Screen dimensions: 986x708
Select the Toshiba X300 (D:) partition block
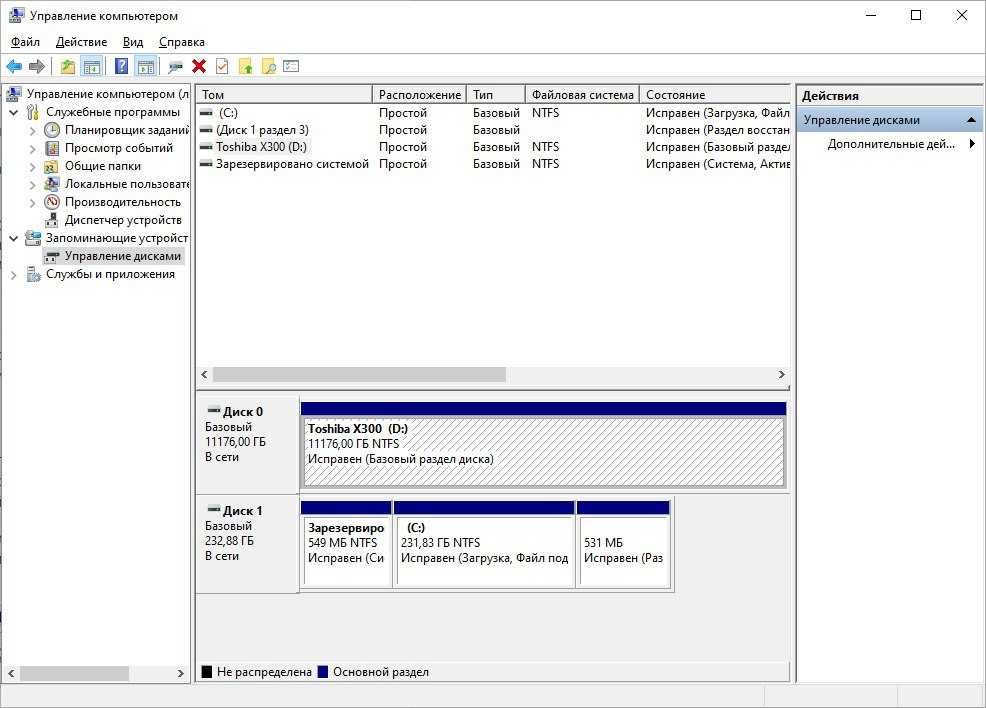click(x=543, y=451)
